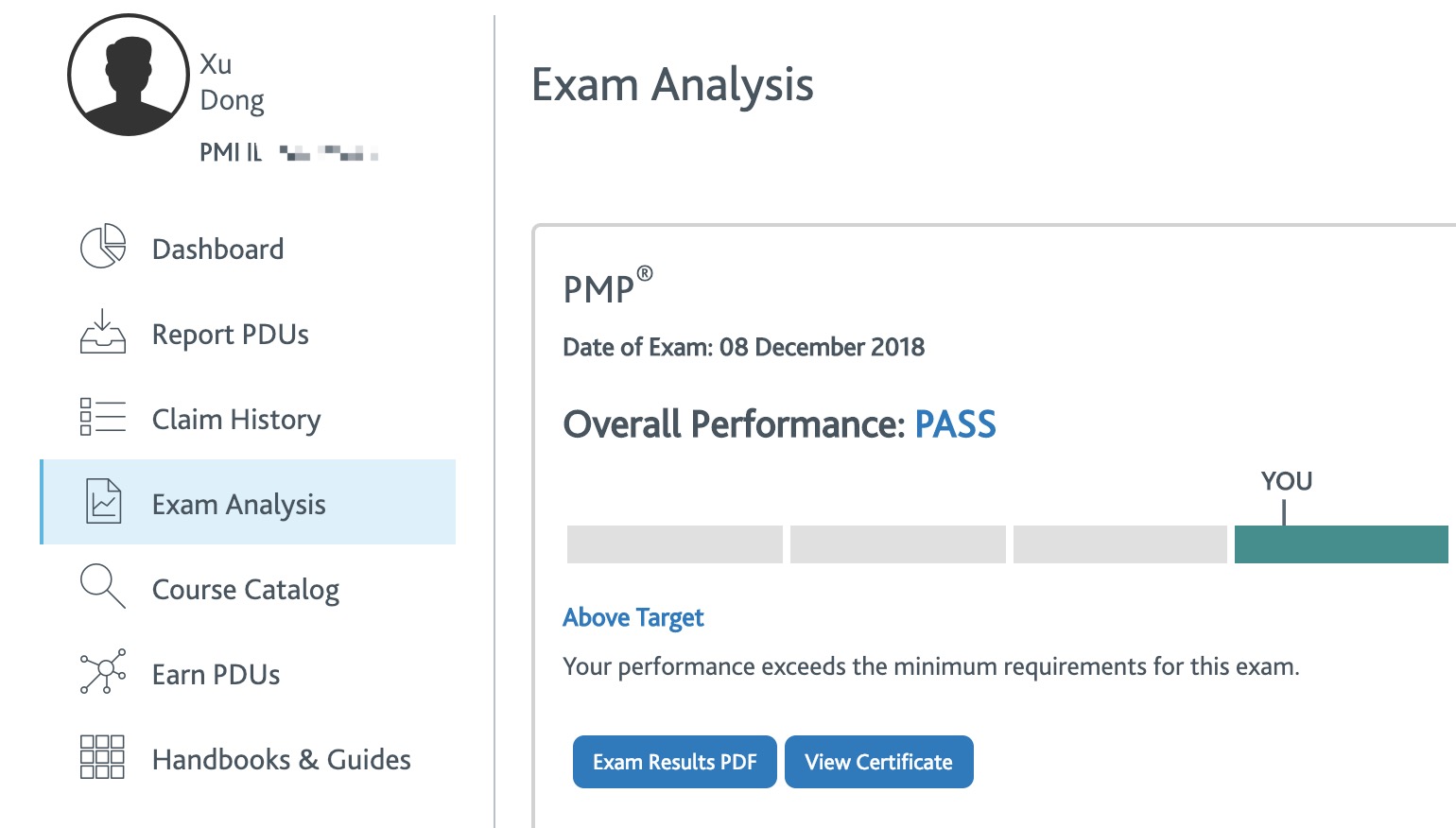
Task: Open the Dashboard menu item
Action: [x=217, y=249]
